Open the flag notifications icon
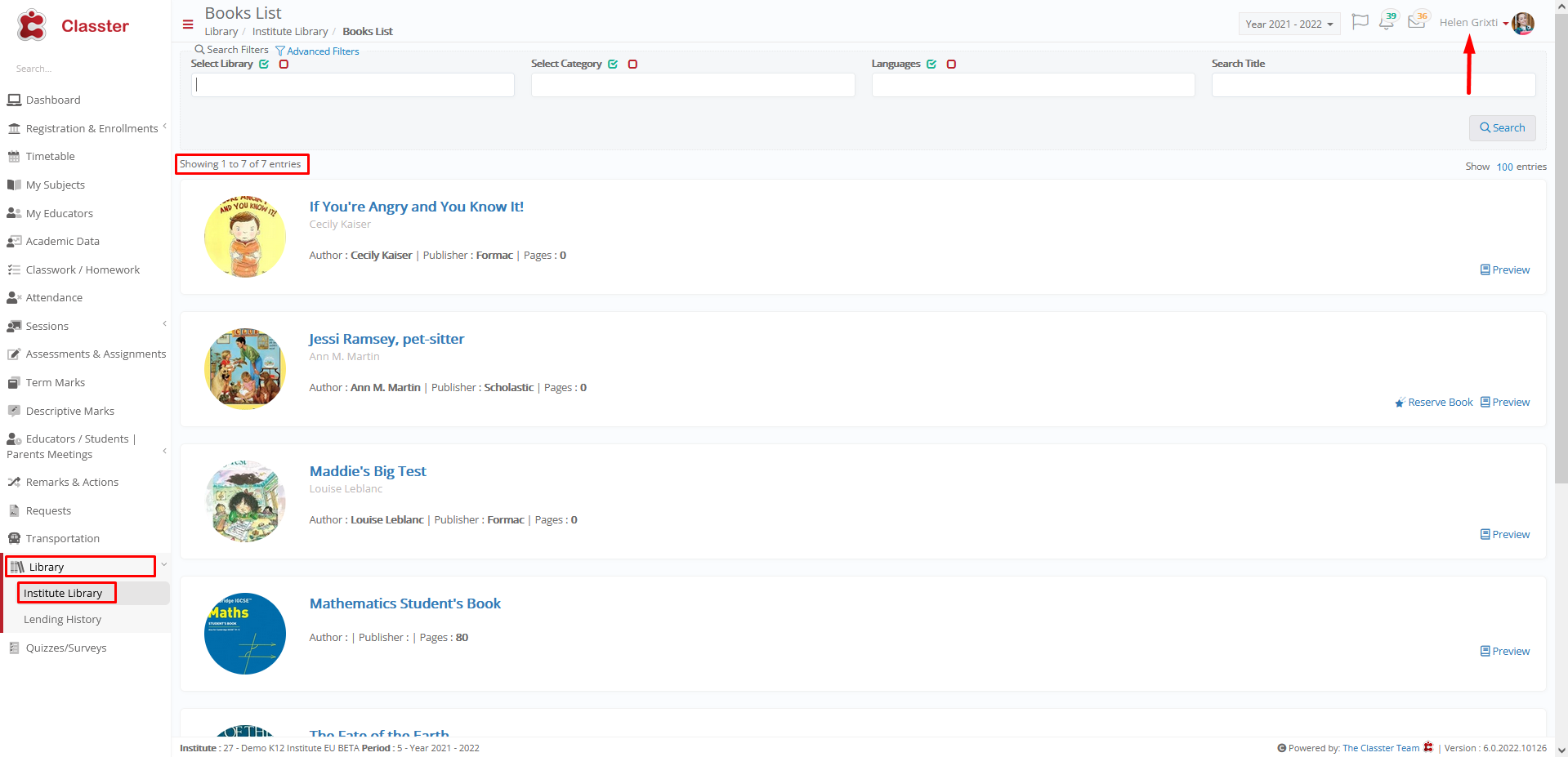This screenshot has width=1568, height=757. (x=1360, y=22)
